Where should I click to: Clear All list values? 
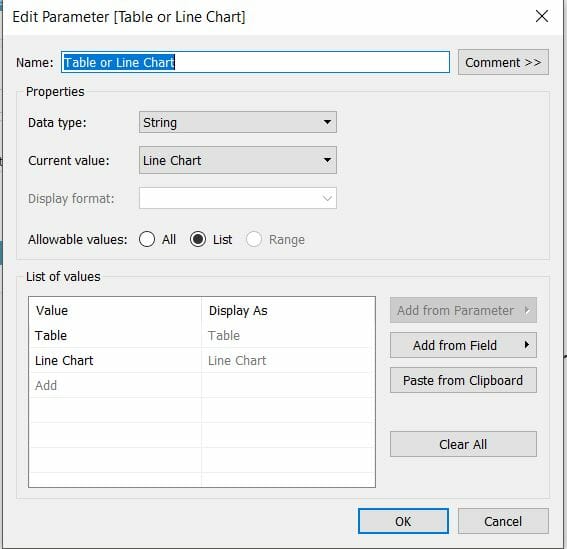tap(463, 444)
